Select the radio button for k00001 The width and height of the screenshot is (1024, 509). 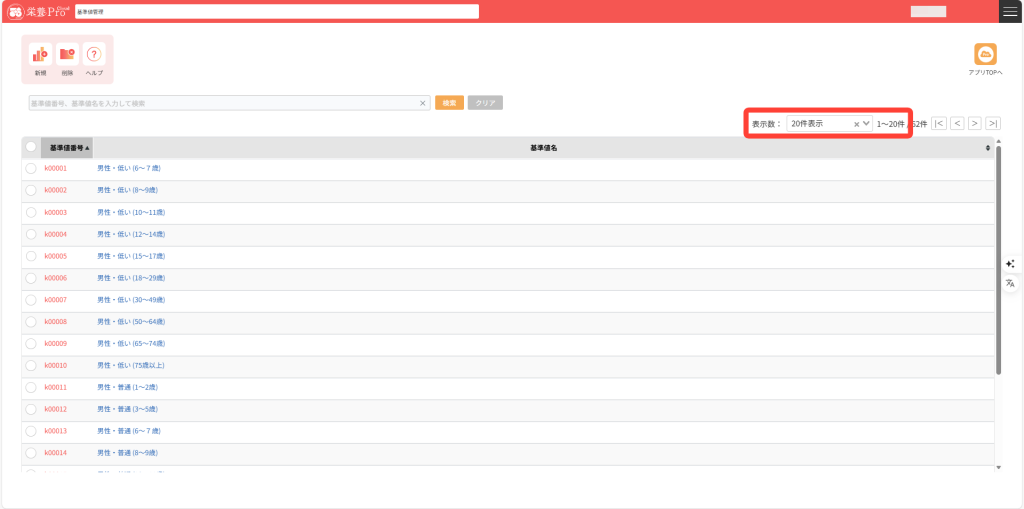(31, 168)
